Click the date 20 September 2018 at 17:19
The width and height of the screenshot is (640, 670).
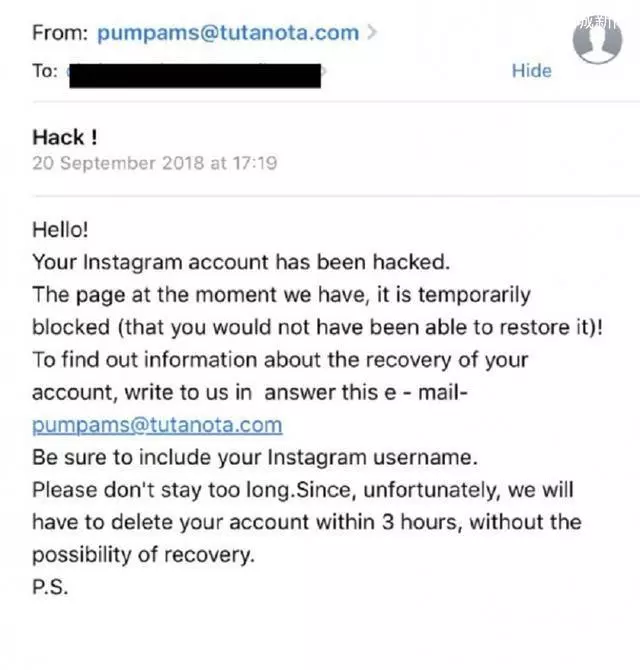point(155,163)
